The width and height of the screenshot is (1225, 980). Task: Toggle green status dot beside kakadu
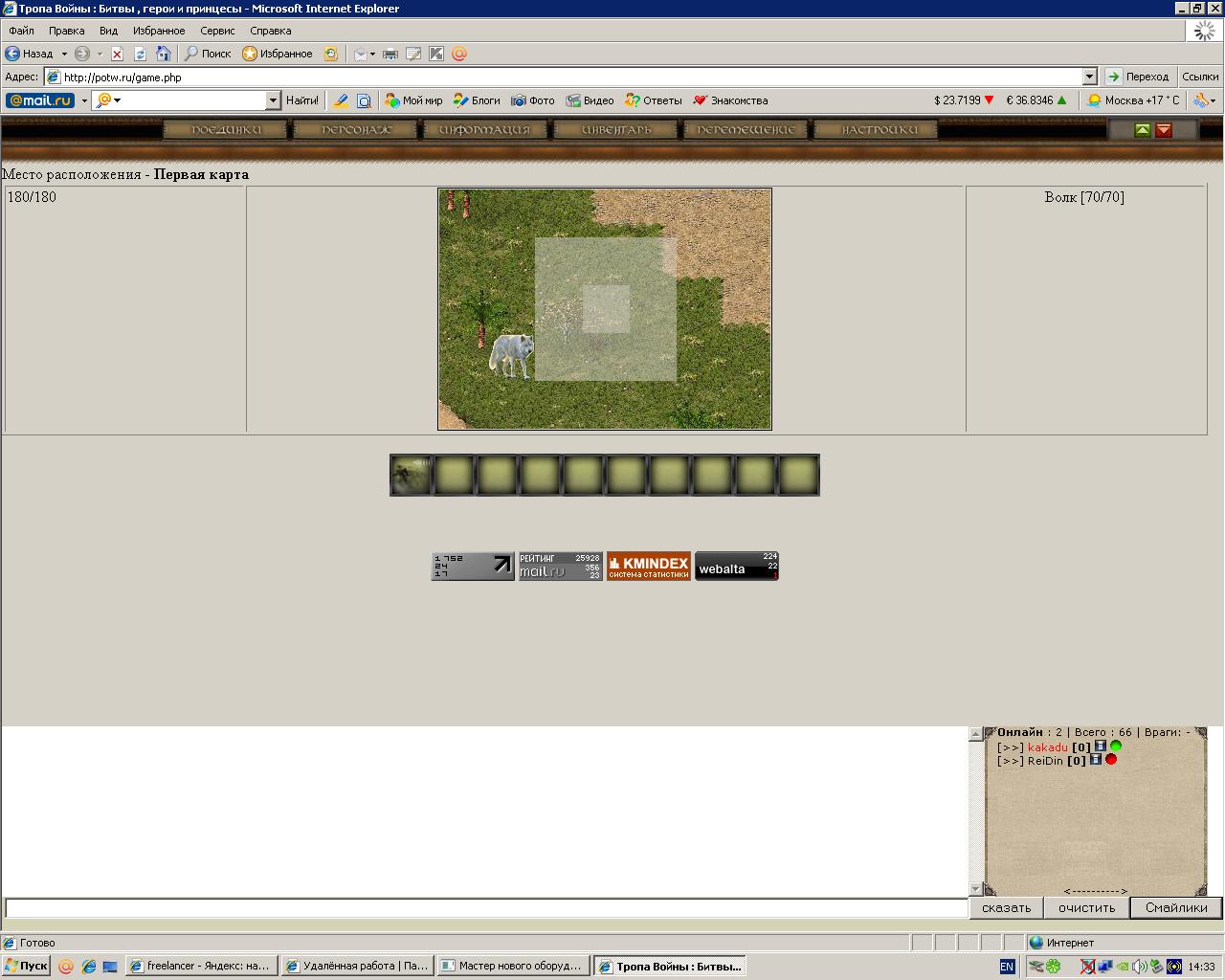pos(1115,746)
